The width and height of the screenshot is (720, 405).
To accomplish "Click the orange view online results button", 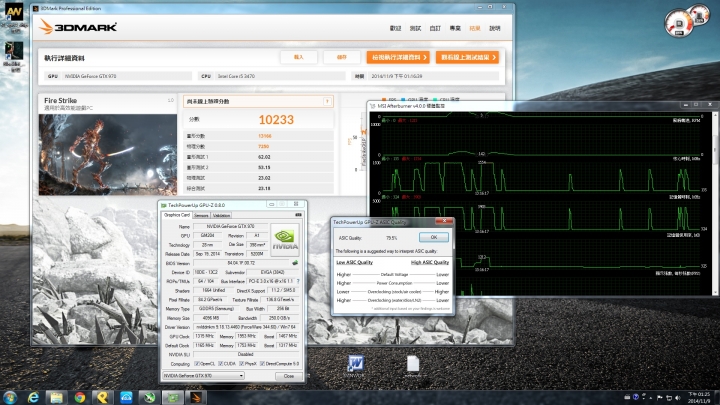I will 467,57.
